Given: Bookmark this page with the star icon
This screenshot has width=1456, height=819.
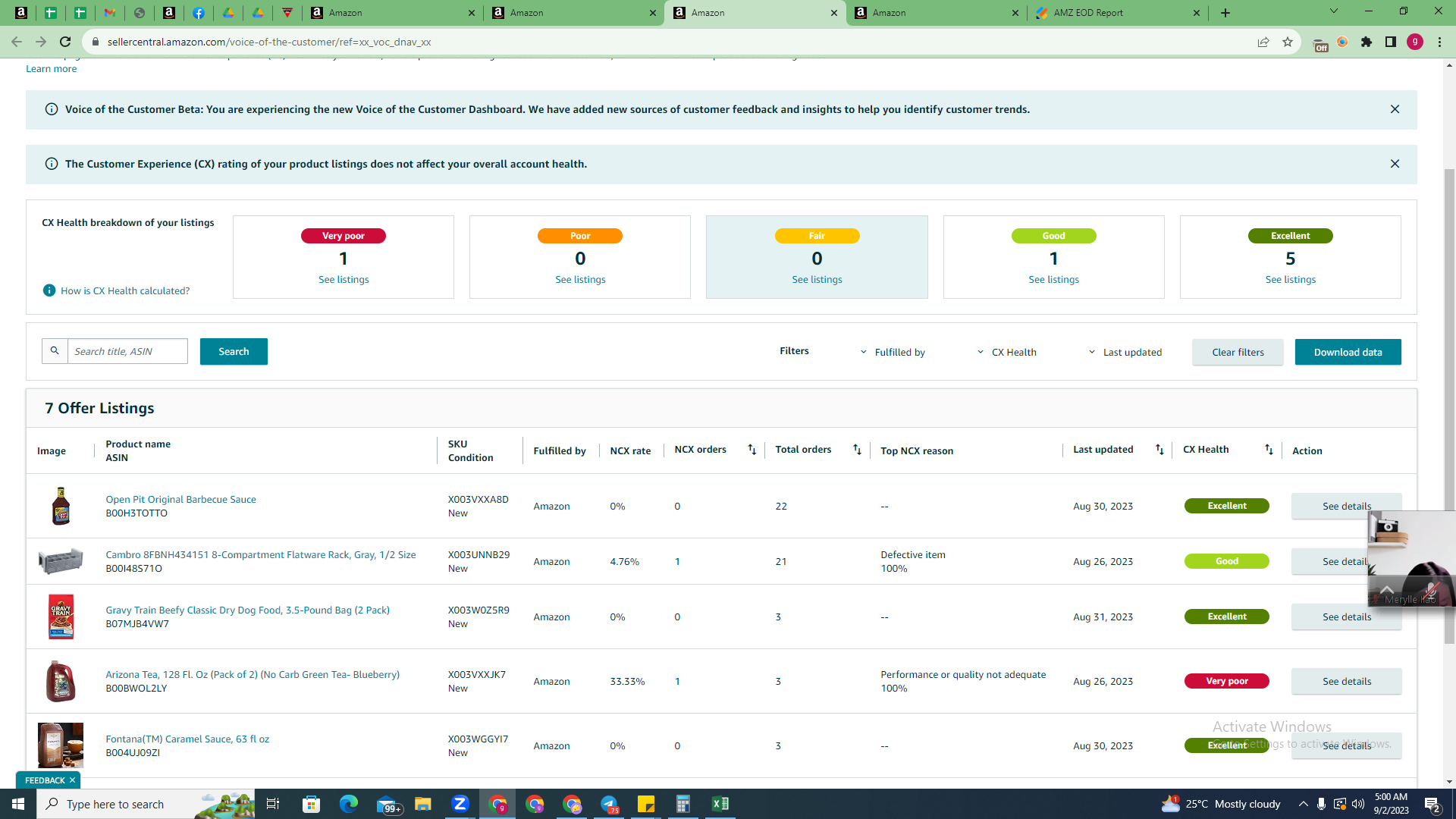Looking at the screenshot, I should (1288, 42).
